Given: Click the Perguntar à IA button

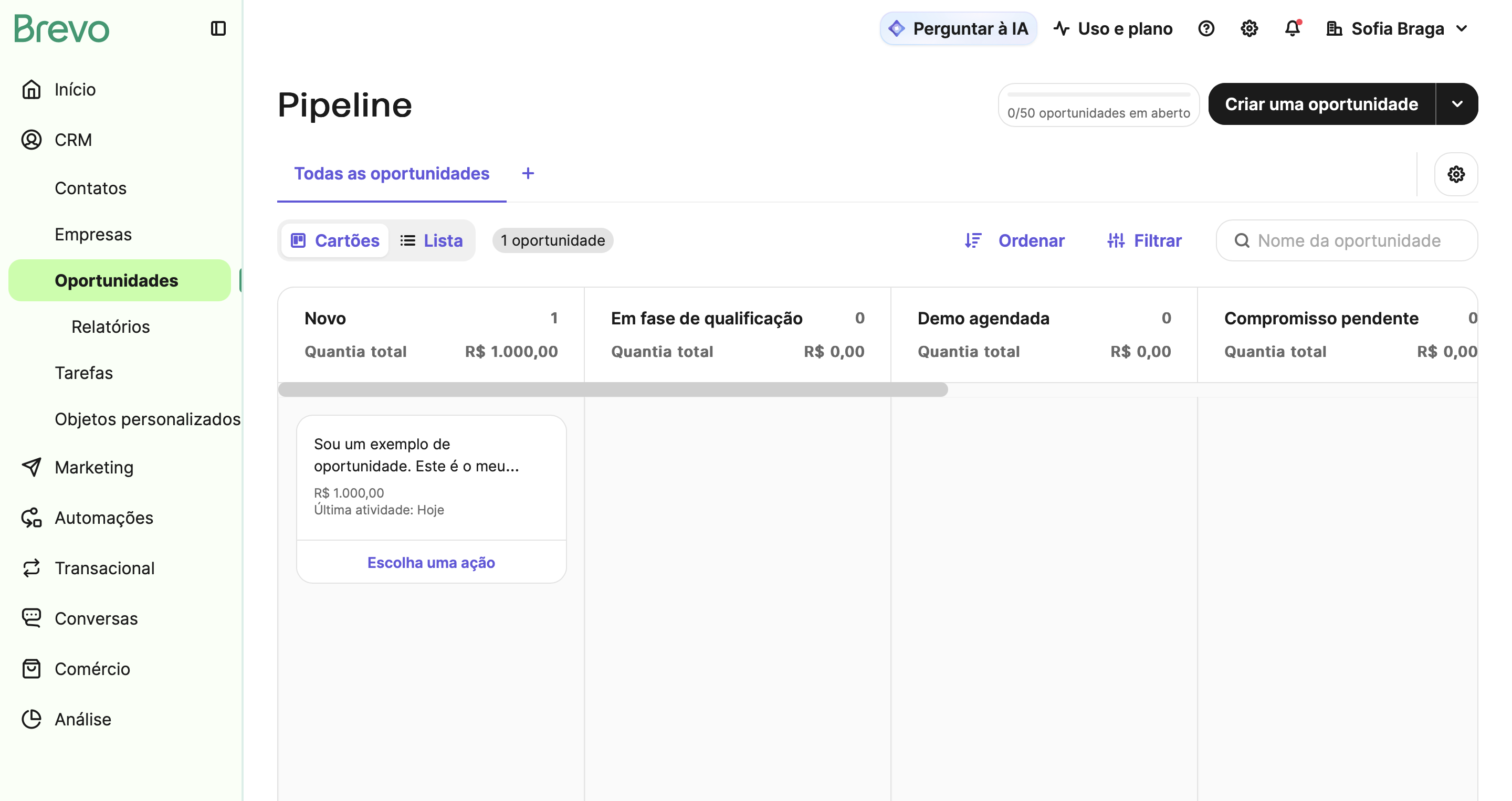Looking at the screenshot, I should click(959, 28).
